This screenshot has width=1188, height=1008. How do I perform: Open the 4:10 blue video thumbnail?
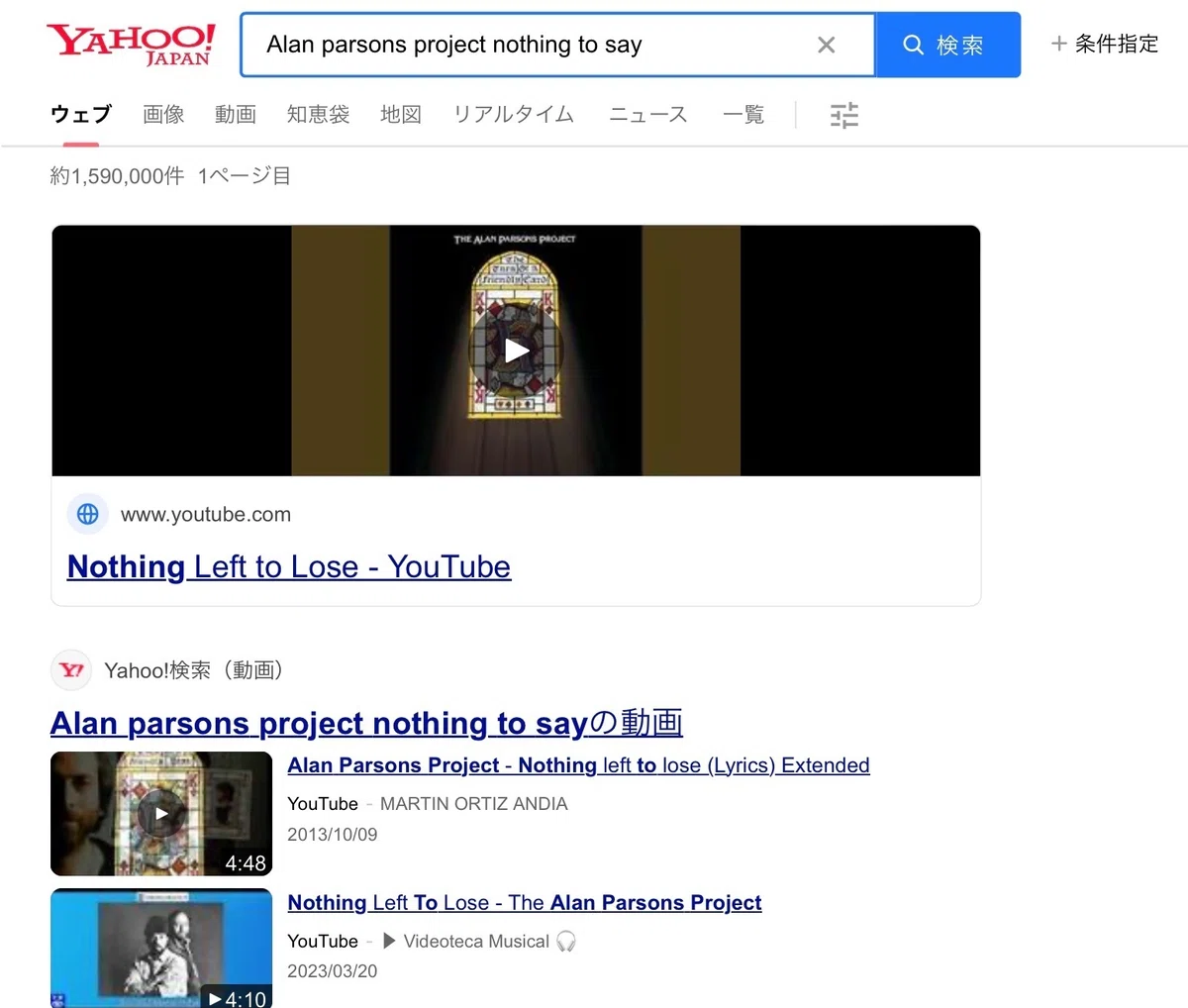pyautogui.click(x=161, y=949)
